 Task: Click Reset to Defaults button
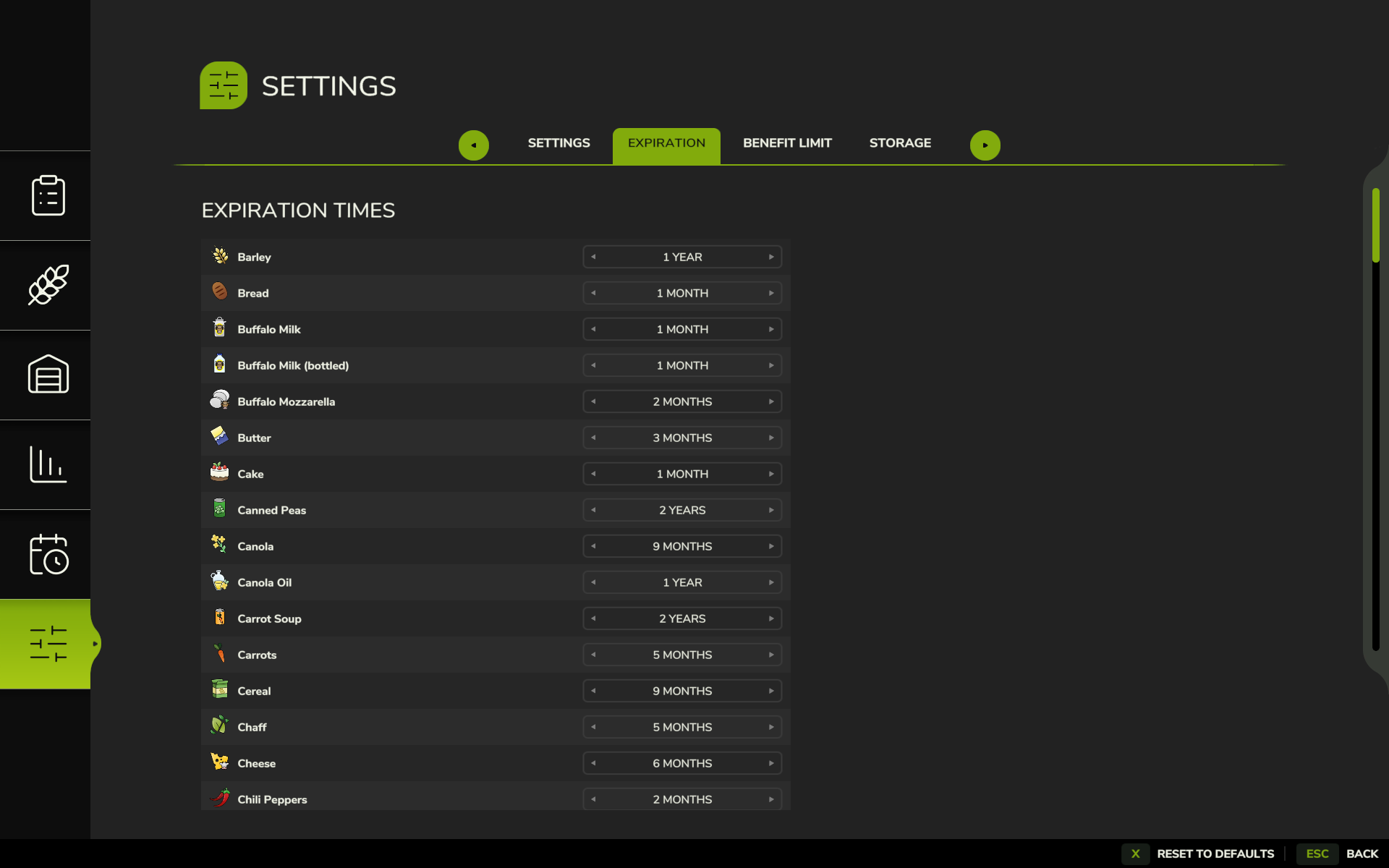pos(1215,854)
